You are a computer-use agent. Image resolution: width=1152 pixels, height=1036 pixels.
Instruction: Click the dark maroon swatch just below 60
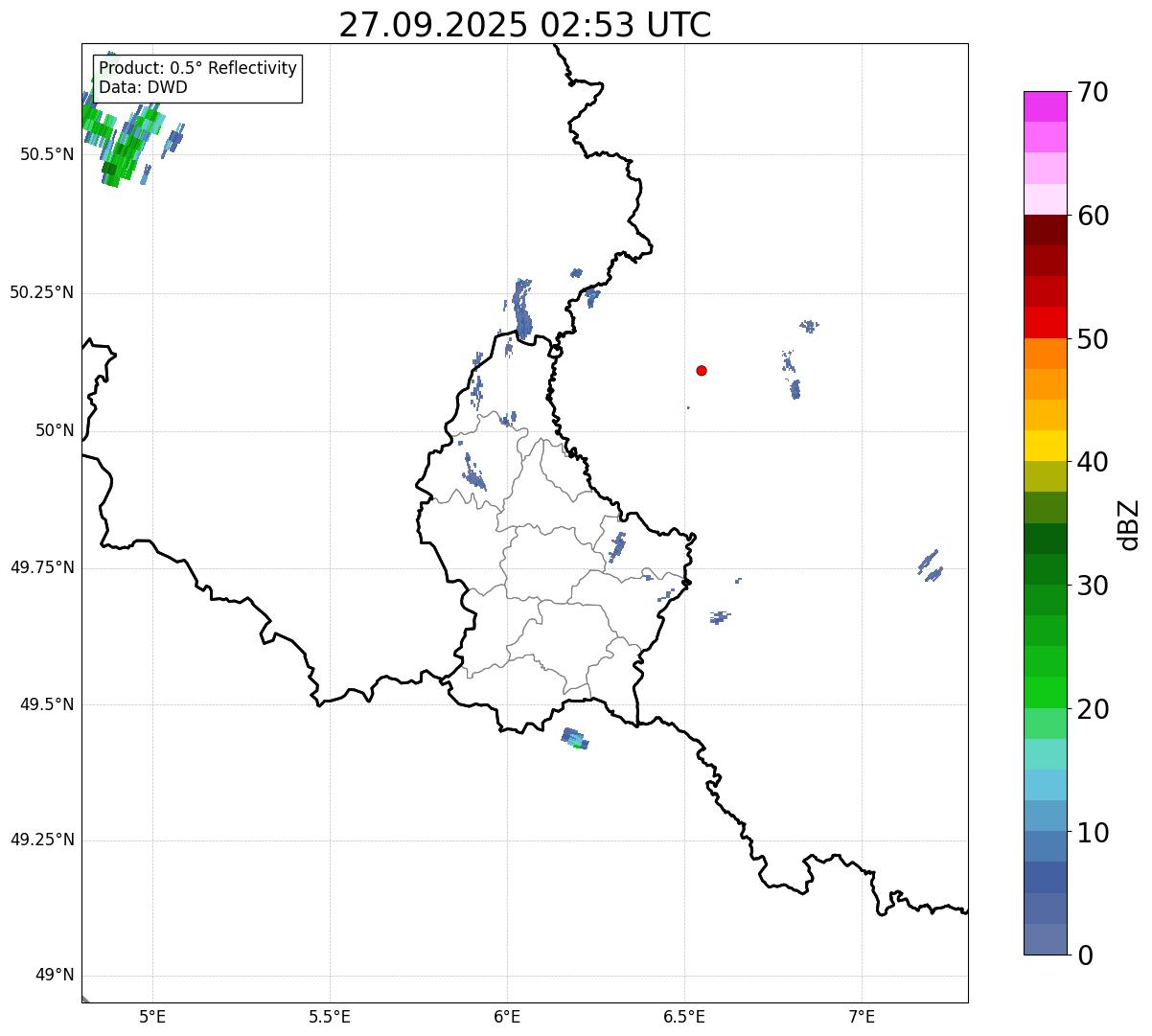click(x=1045, y=230)
